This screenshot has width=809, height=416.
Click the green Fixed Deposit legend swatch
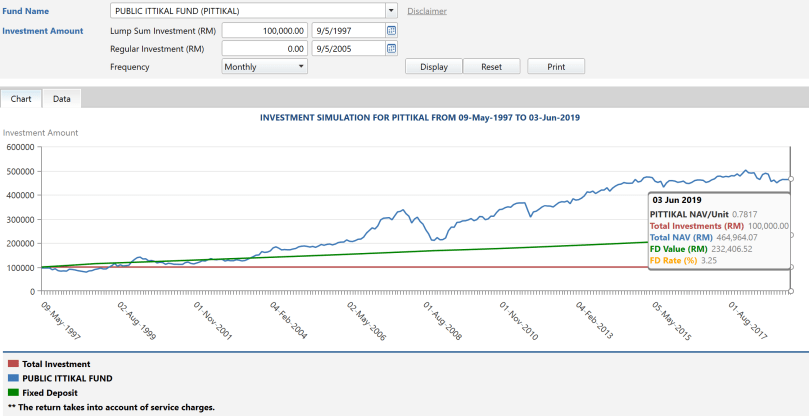tap(12, 393)
